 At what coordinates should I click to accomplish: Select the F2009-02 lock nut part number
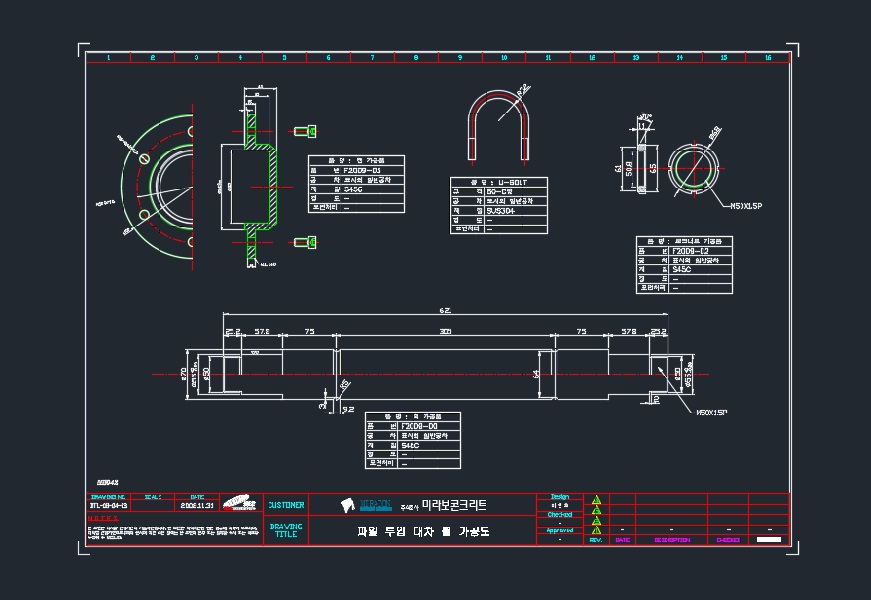click(x=690, y=251)
